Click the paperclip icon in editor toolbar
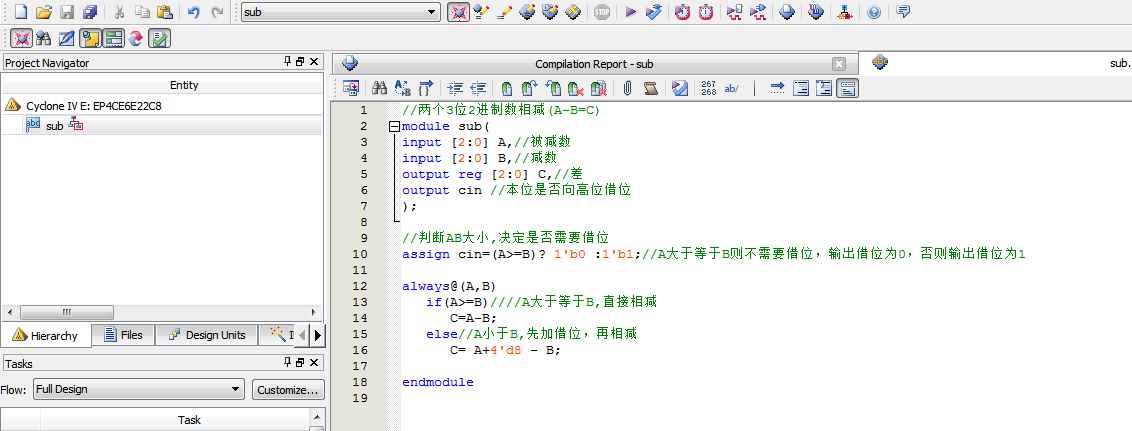The width and height of the screenshot is (1132, 431). point(627,88)
